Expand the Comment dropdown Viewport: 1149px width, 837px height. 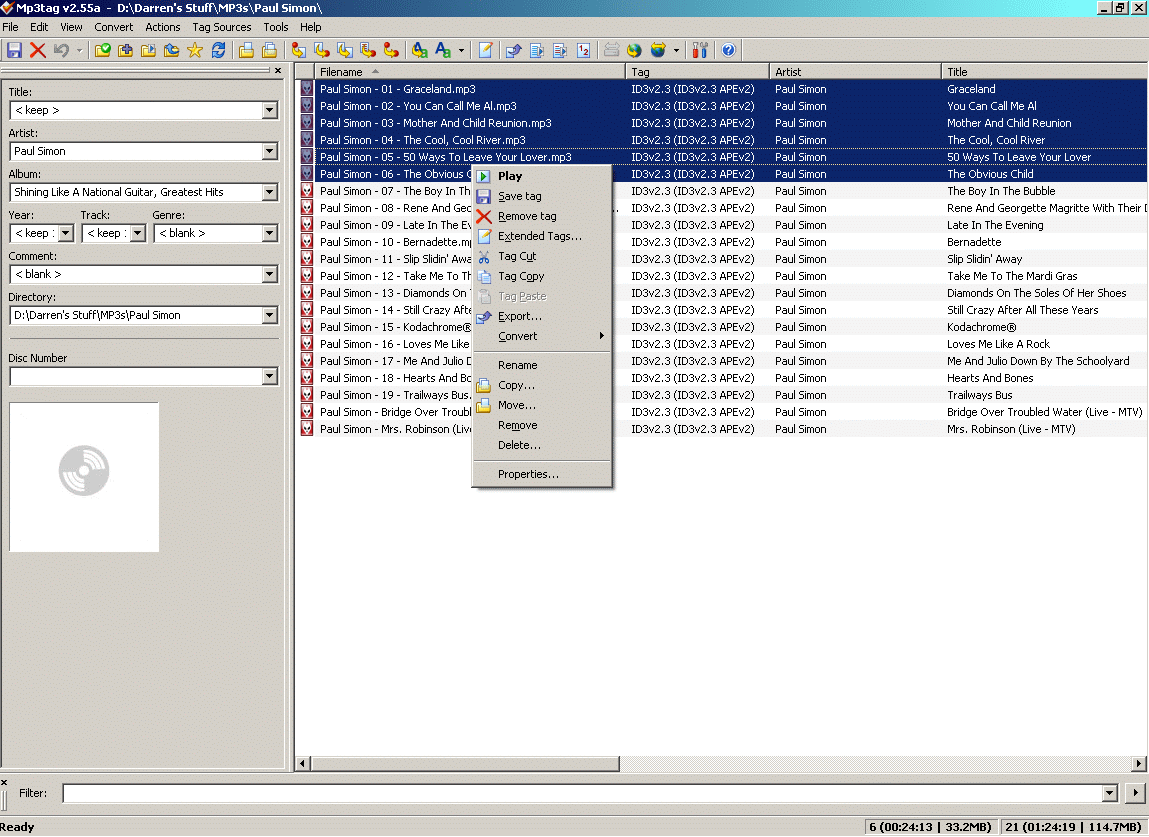[270, 275]
